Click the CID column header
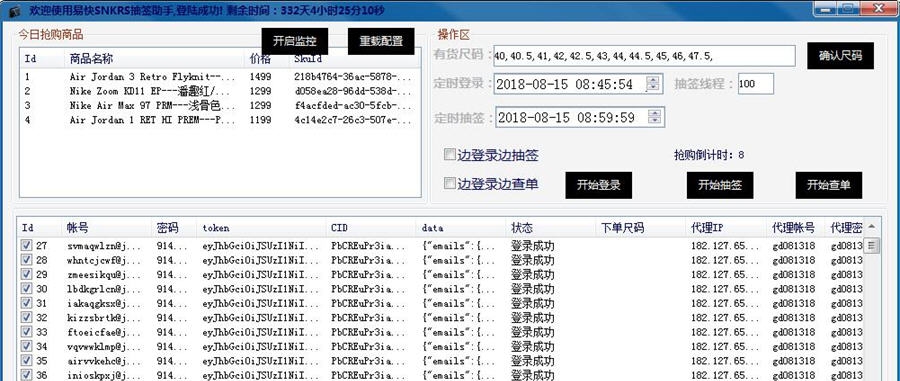The image size is (900, 381). click(x=371, y=228)
